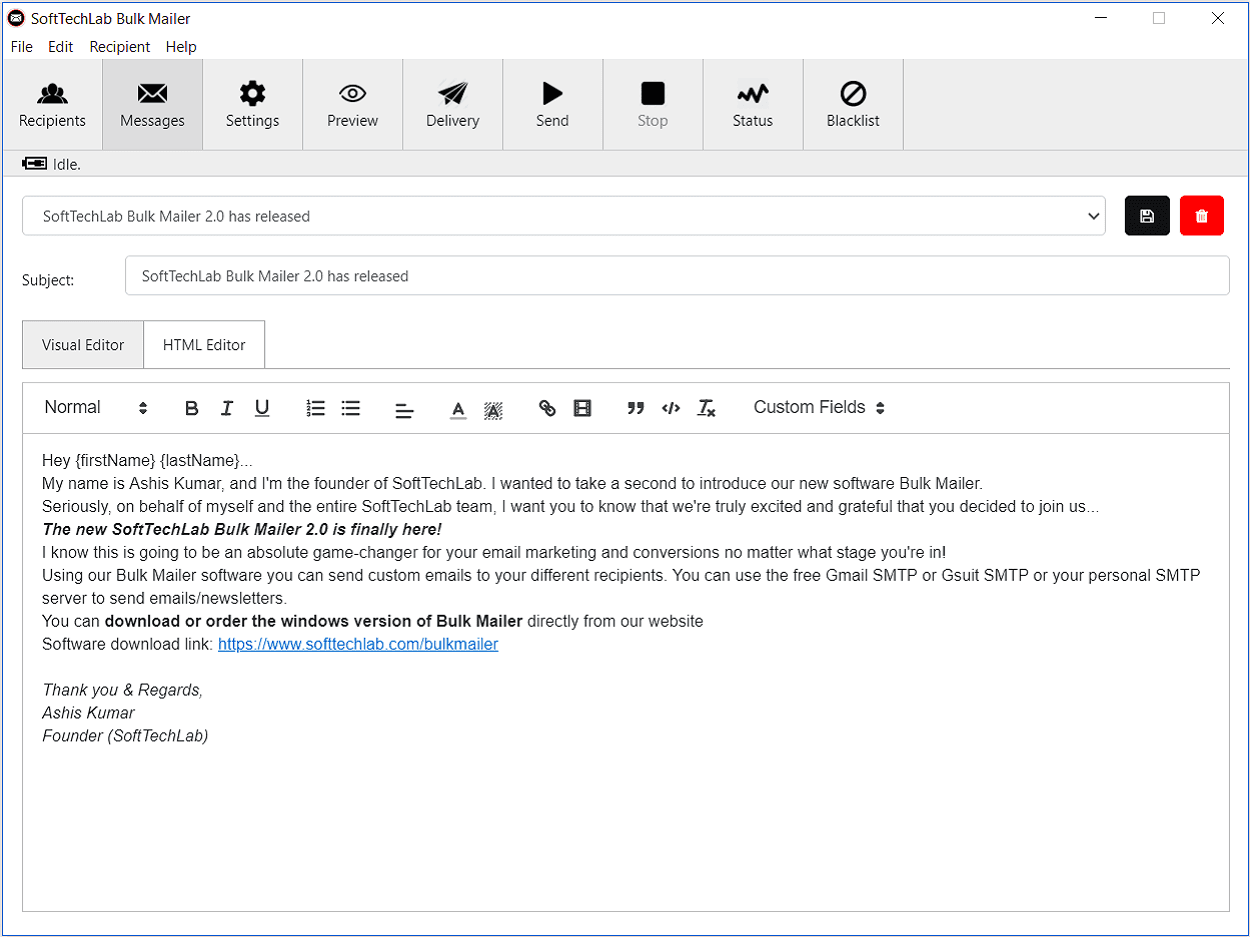The image size is (1250, 937).
Task: Apply blockquote formatting
Action: click(x=635, y=408)
